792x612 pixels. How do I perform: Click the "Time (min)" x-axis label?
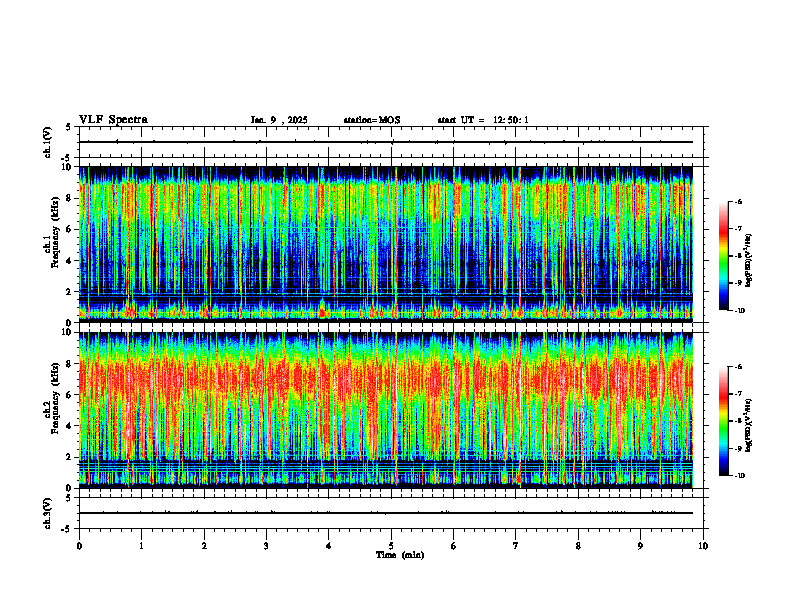click(x=400, y=555)
